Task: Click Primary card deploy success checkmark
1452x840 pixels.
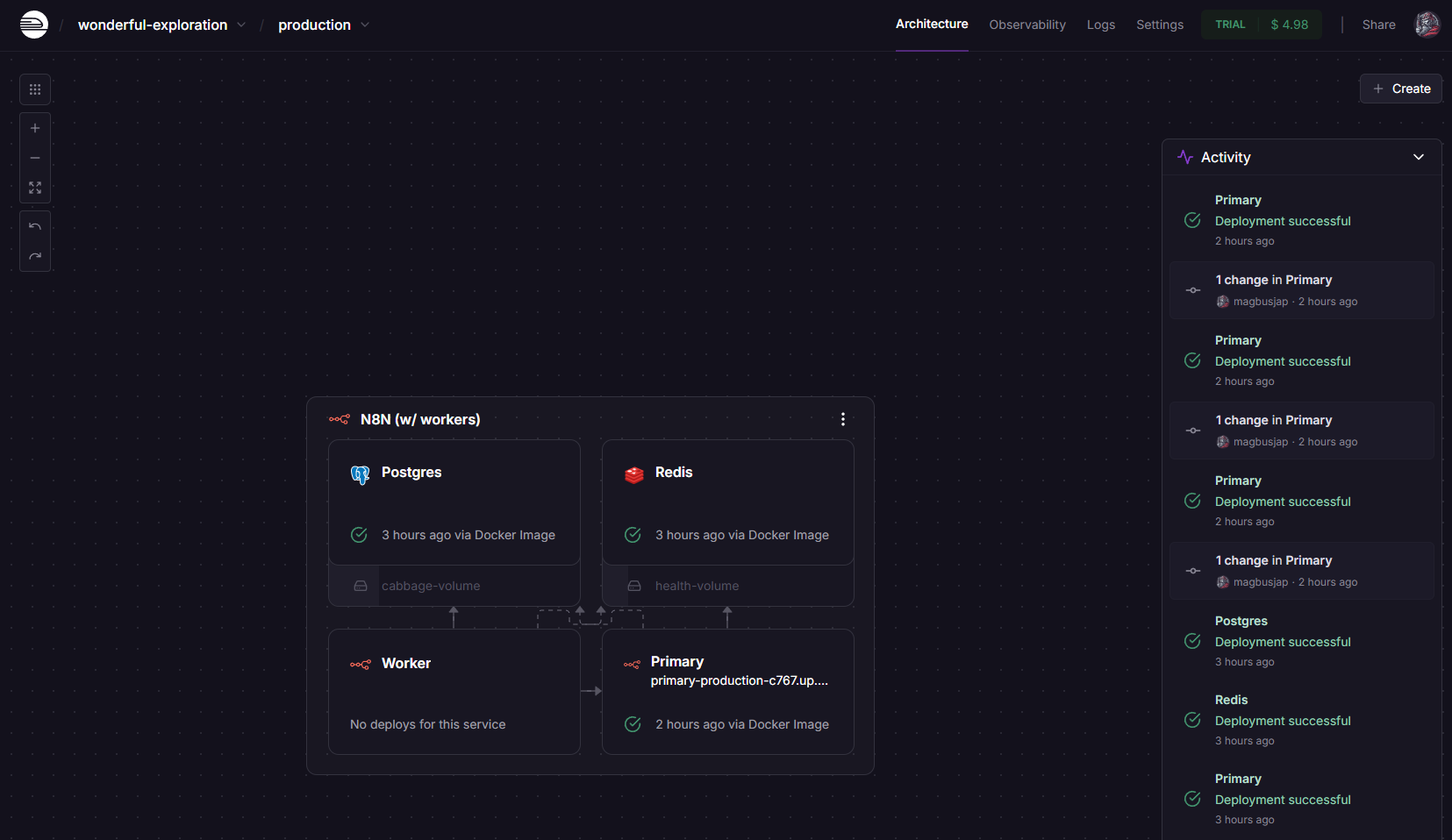Action: click(633, 724)
